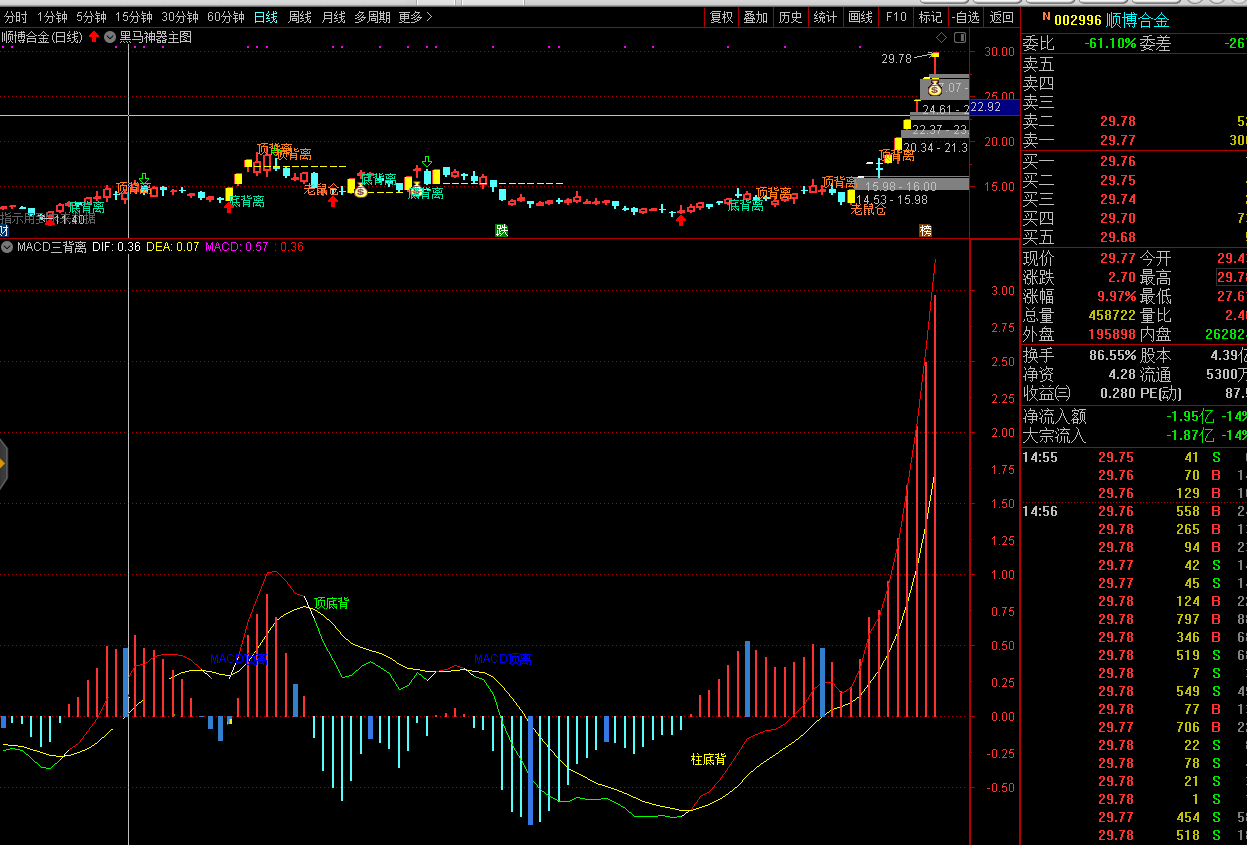Viewport: 1247px width, 845px height.
Task: Click the red up-arrow signal beside 老鼠仓 mid-chart
Action: click(333, 201)
